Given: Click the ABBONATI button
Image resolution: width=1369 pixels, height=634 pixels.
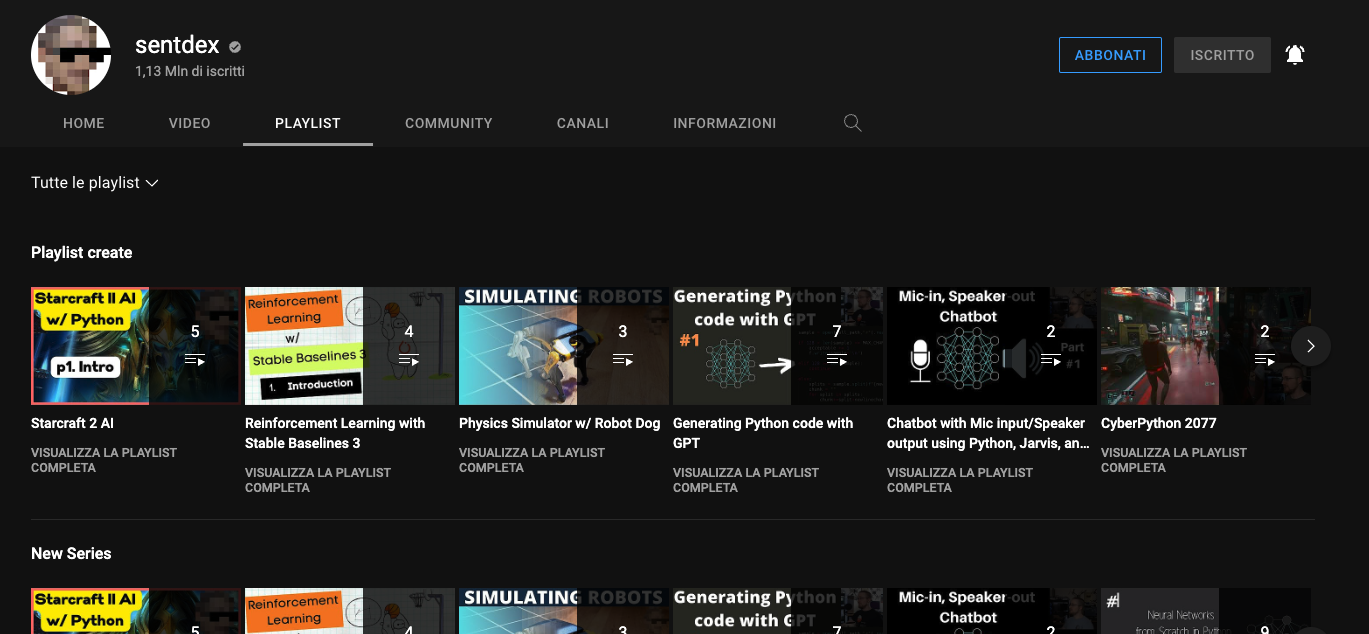Looking at the screenshot, I should pyautogui.click(x=1110, y=55).
